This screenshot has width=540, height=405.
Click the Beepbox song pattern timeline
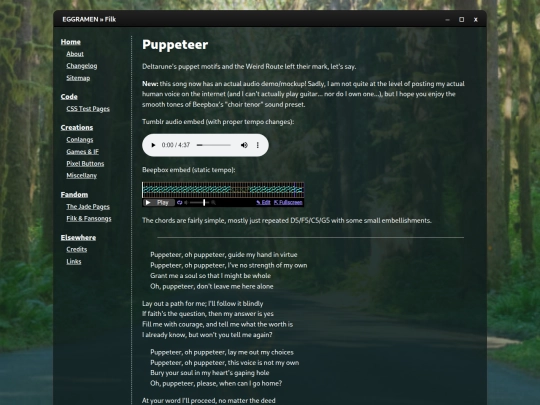pyautogui.click(x=223, y=190)
